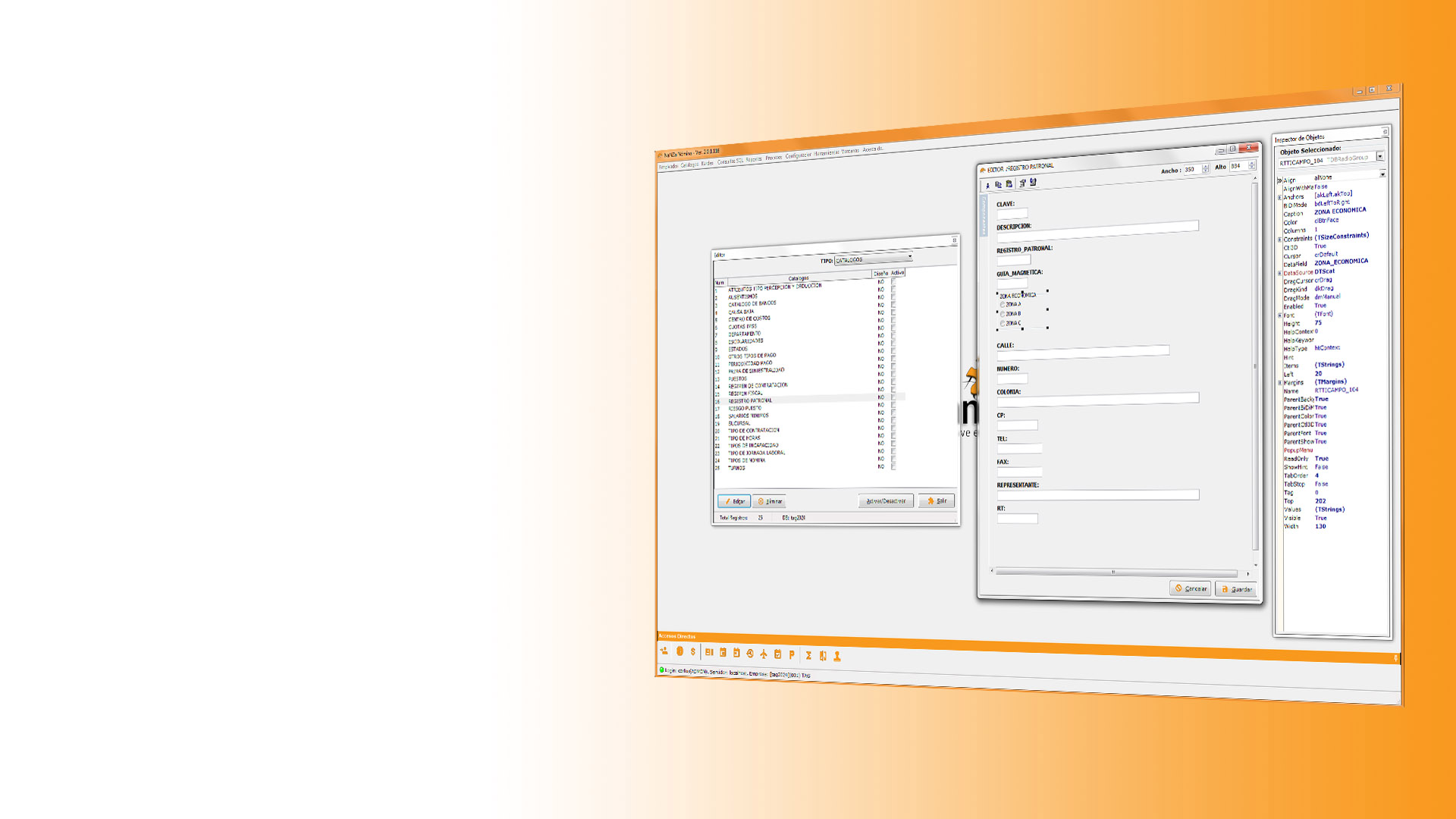Open the Objeto Seleccionado combo box
The height and width of the screenshot is (819, 1456).
[x=1380, y=156]
